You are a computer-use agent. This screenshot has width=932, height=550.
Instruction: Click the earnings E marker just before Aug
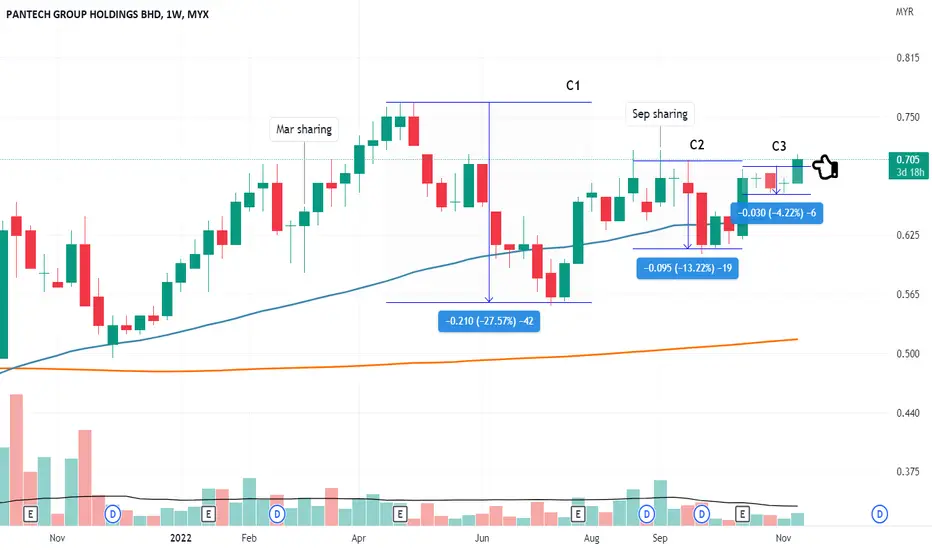tap(578, 514)
